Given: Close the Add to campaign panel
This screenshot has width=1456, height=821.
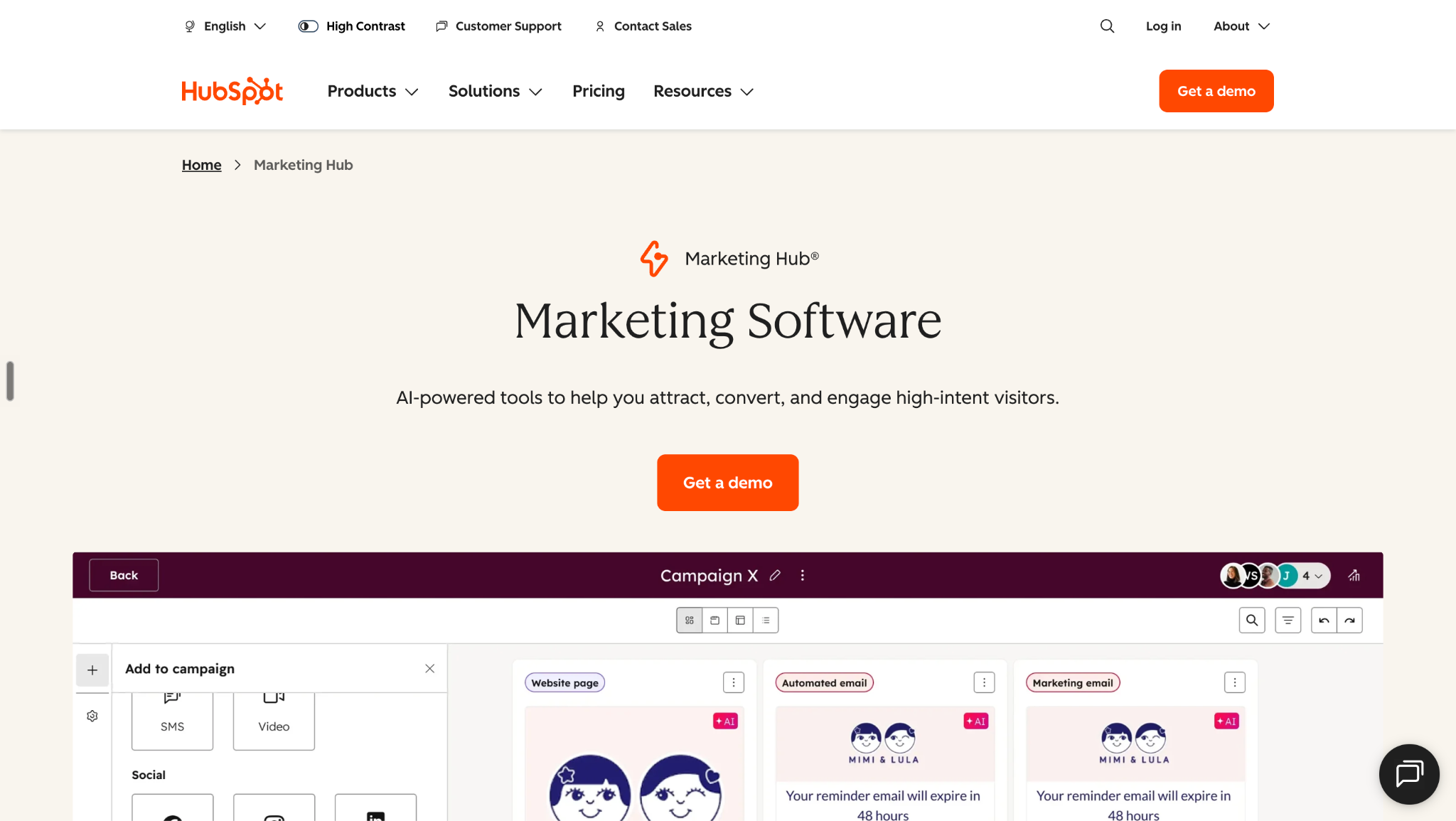Looking at the screenshot, I should point(429,669).
